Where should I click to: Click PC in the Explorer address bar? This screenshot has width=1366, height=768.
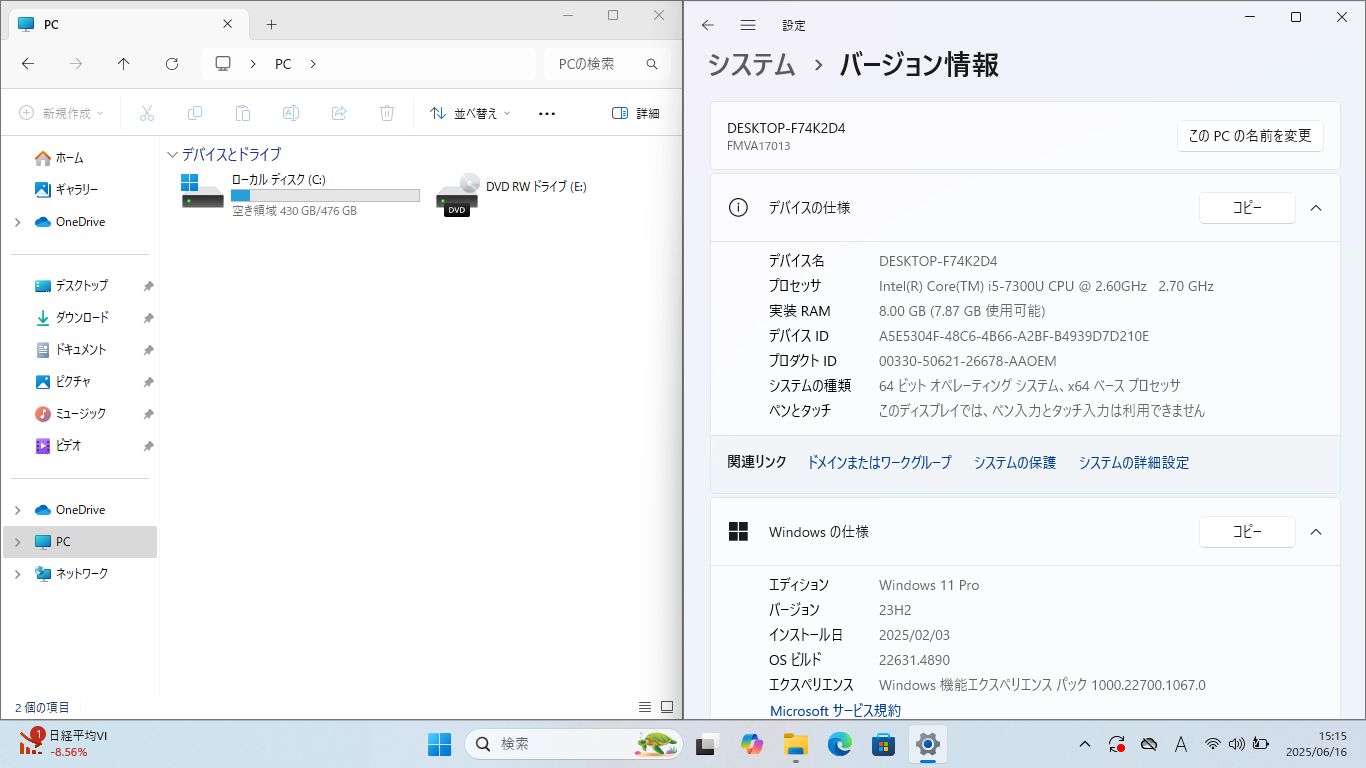pyautogui.click(x=283, y=64)
